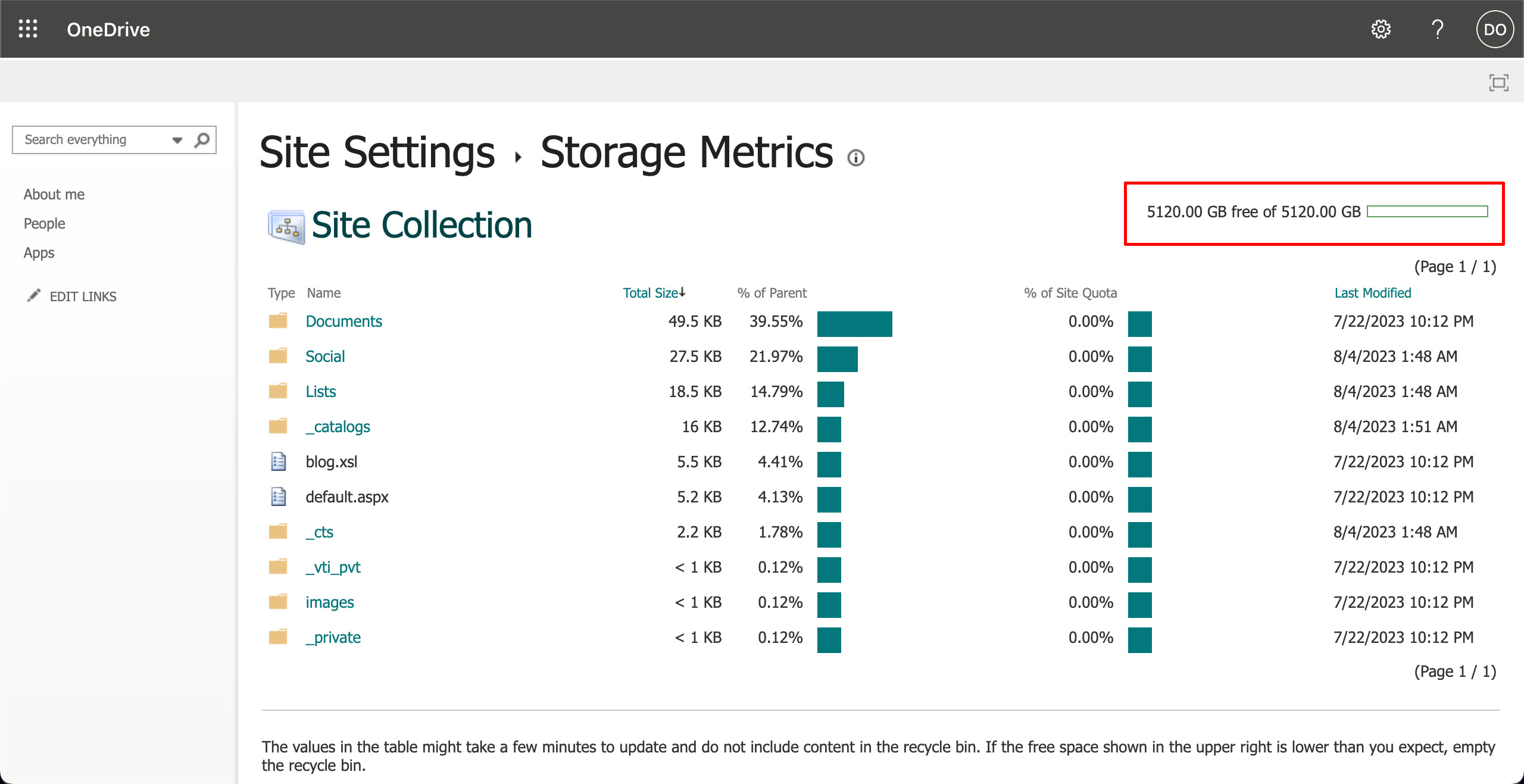Go to People in sidebar
The width and height of the screenshot is (1524, 784).
[45, 224]
